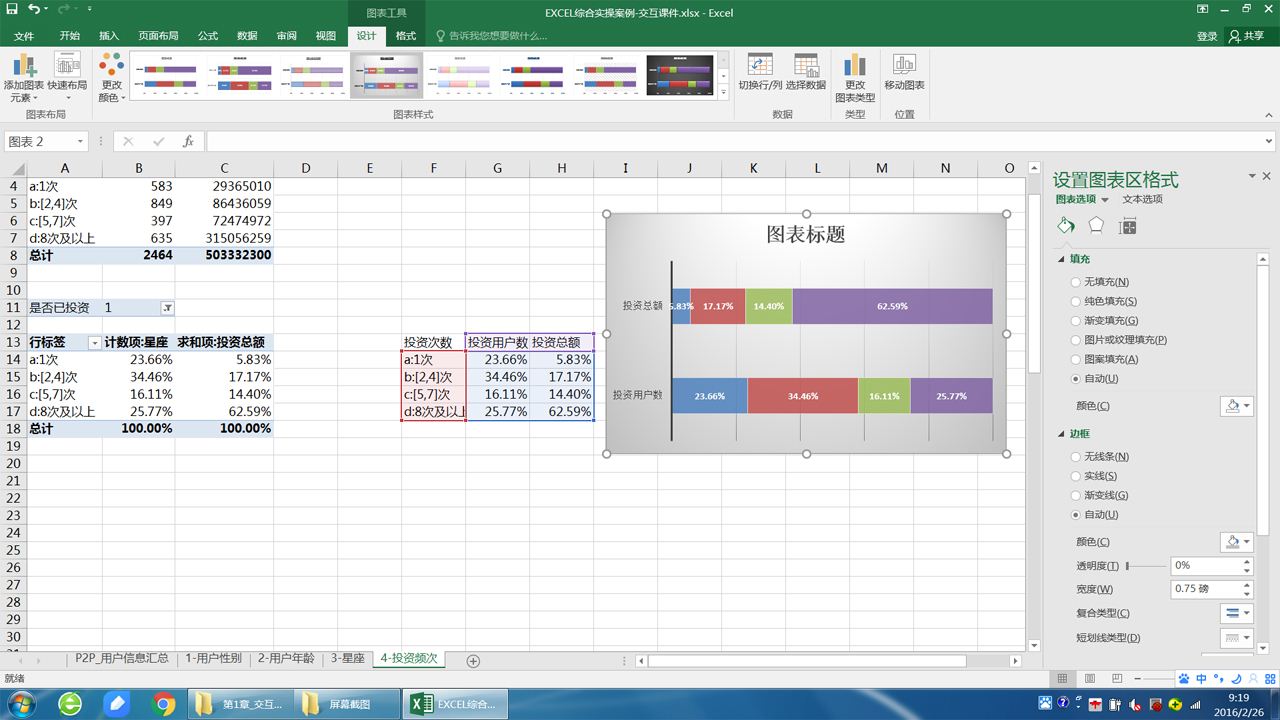The height and width of the screenshot is (720, 1280).
Task: Collapse the 填充 (Fill) section
Action: (x=1061, y=260)
